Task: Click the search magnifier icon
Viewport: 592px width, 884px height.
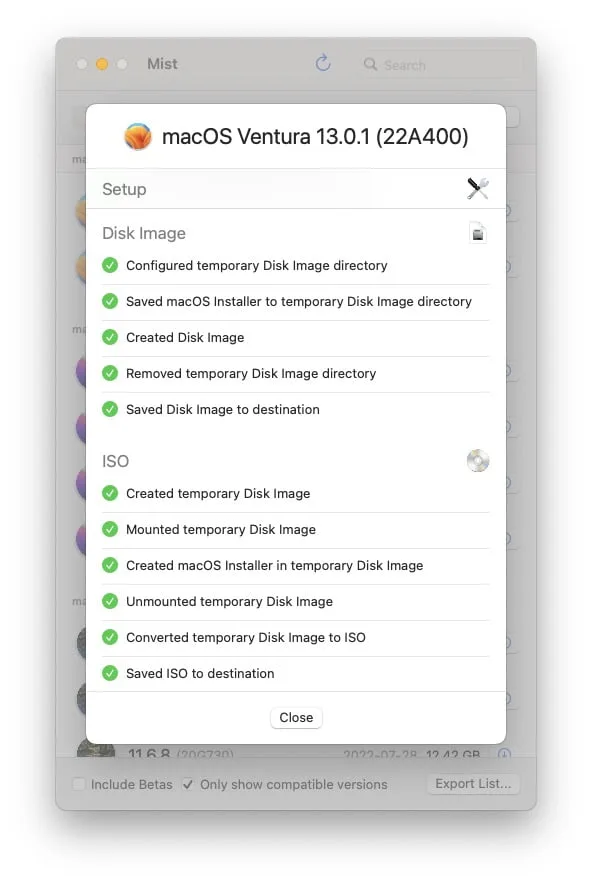Action: [370, 64]
